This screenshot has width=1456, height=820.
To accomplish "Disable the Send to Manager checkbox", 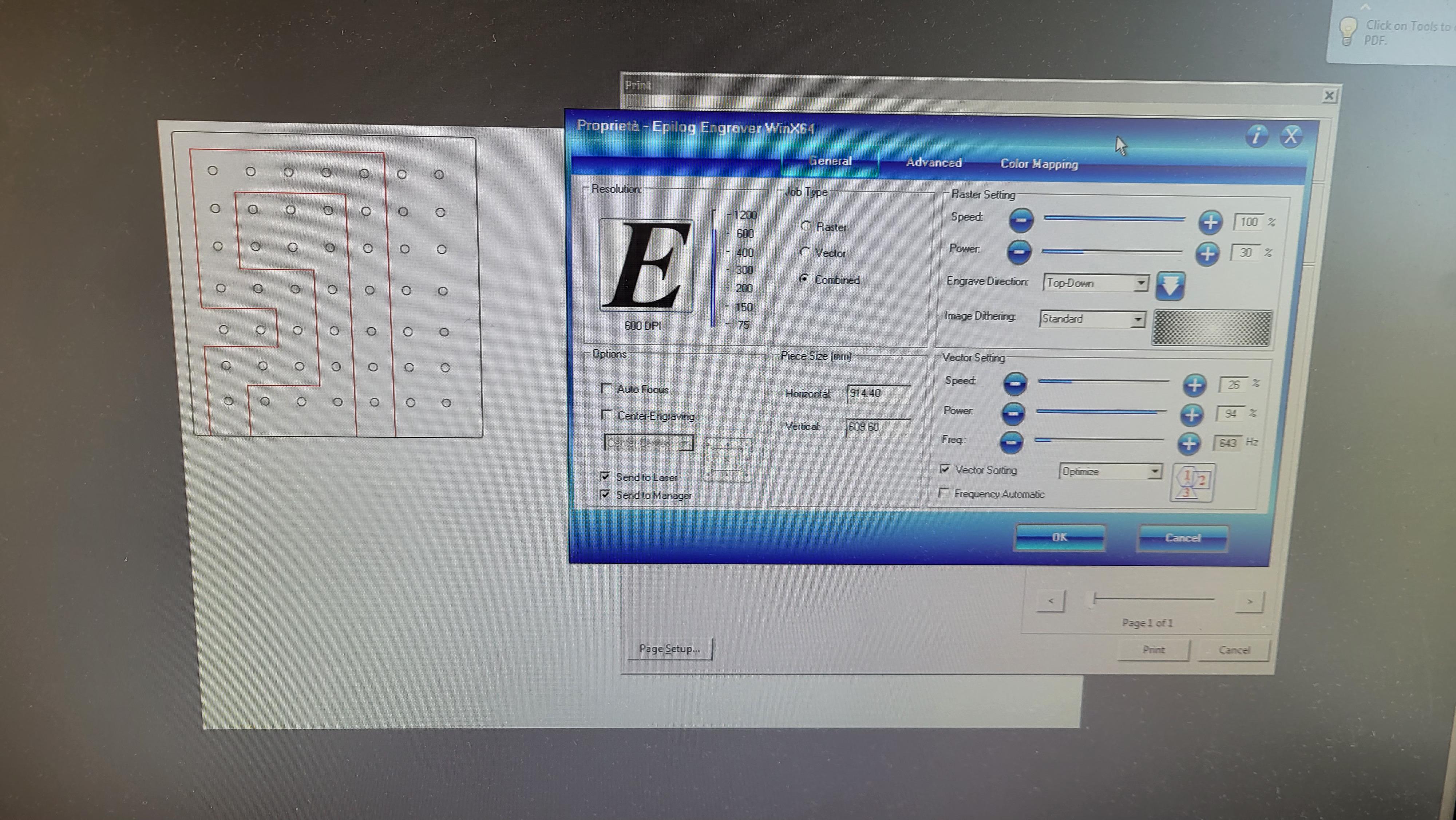I will [x=605, y=494].
